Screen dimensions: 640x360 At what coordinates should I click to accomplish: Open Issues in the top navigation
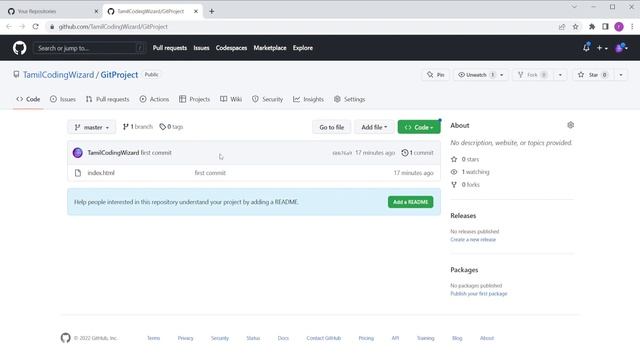coord(201,48)
